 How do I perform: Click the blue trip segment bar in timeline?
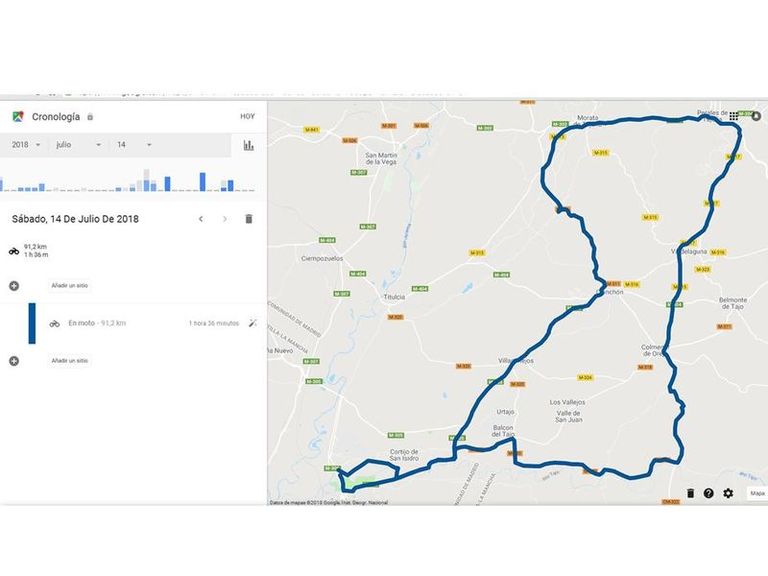tap(32, 323)
